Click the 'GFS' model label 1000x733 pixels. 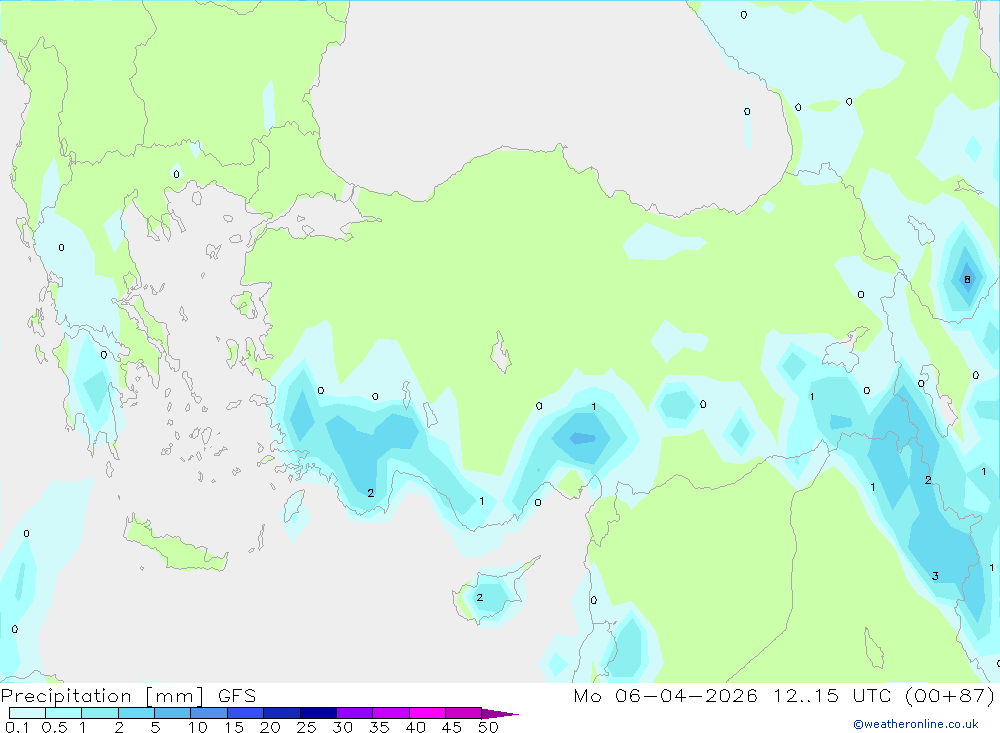point(237,696)
